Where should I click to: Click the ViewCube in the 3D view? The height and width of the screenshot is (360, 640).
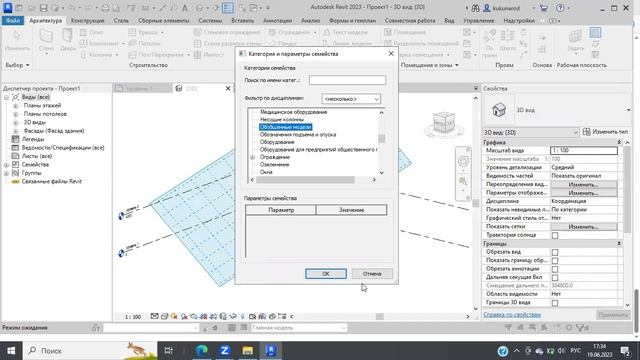pyautogui.click(x=444, y=123)
